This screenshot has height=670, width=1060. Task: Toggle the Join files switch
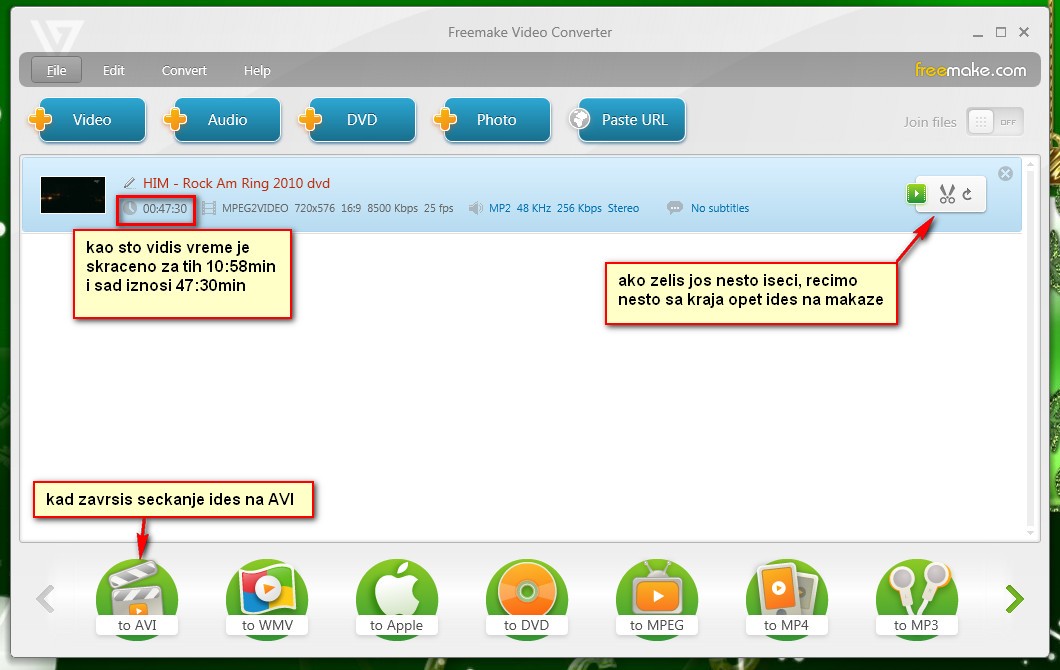click(x=994, y=122)
